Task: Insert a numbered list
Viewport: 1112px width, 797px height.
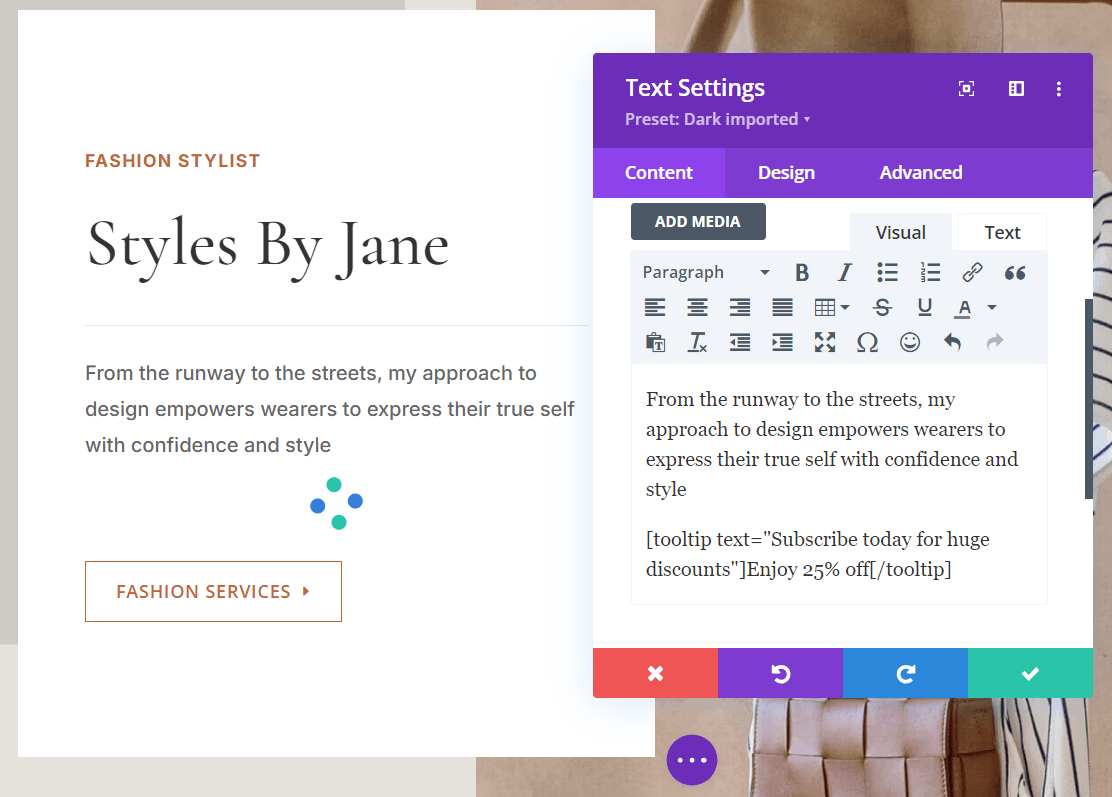Action: [930, 272]
